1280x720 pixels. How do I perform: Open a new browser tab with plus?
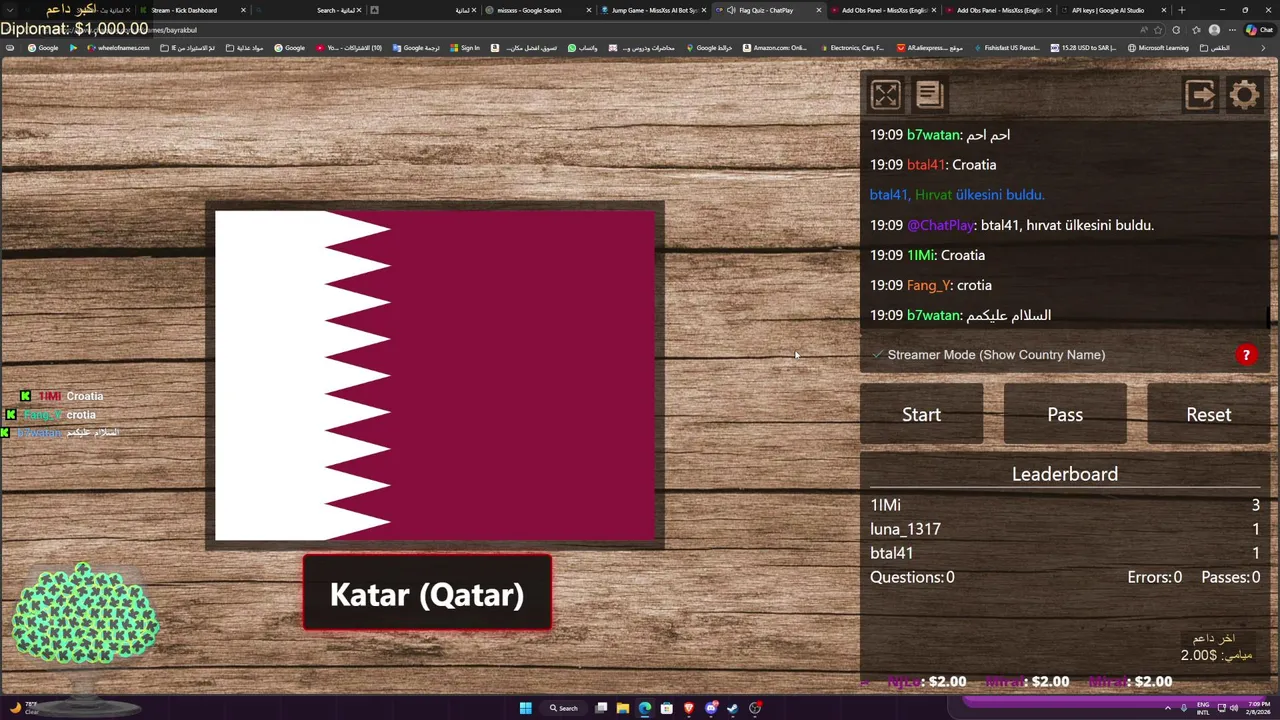(1182, 10)
